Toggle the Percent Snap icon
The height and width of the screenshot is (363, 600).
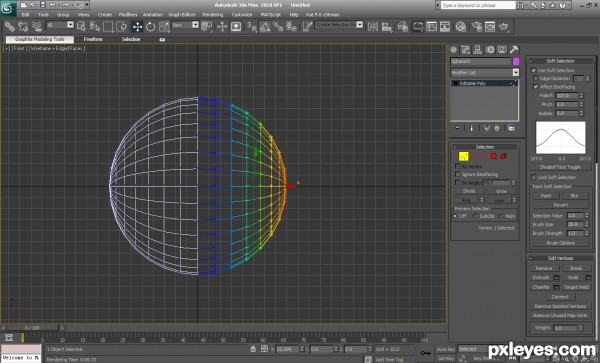click(278, 26)
